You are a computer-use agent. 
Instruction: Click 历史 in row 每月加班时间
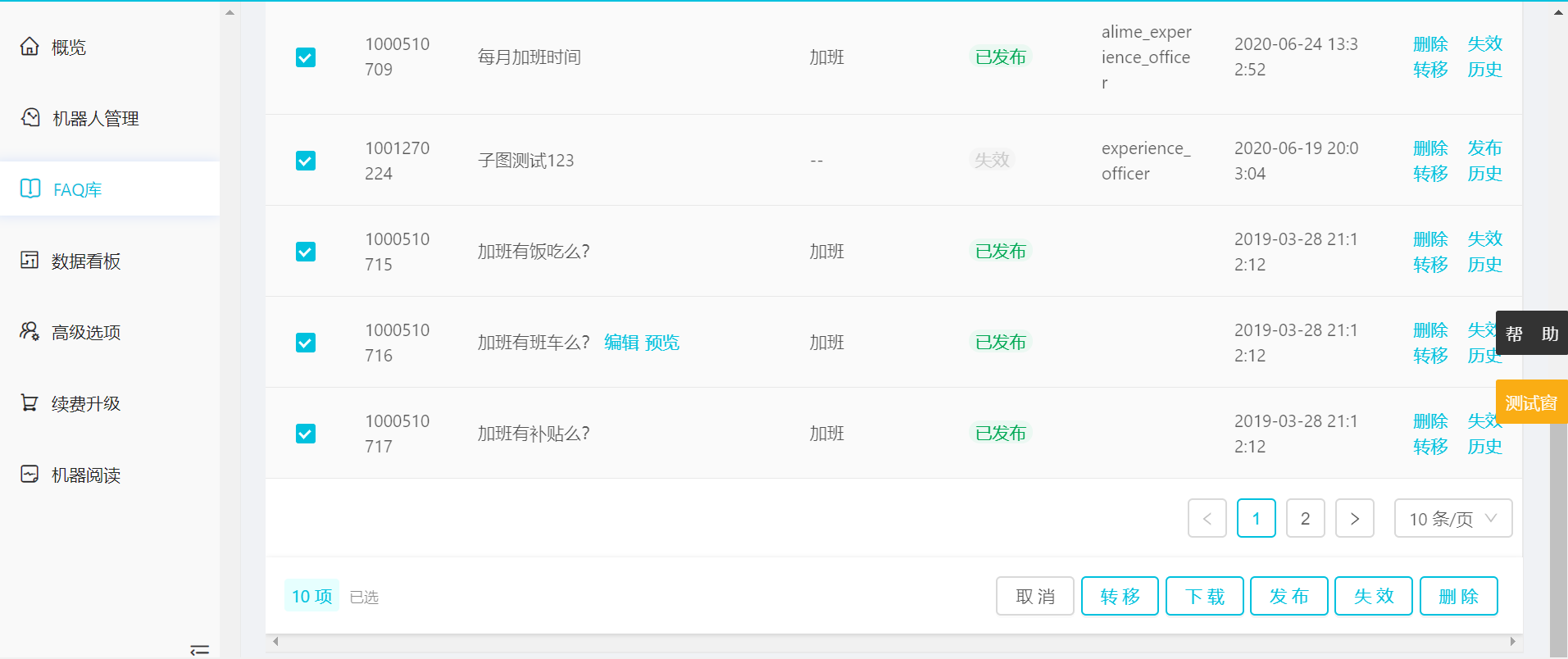1484,70
